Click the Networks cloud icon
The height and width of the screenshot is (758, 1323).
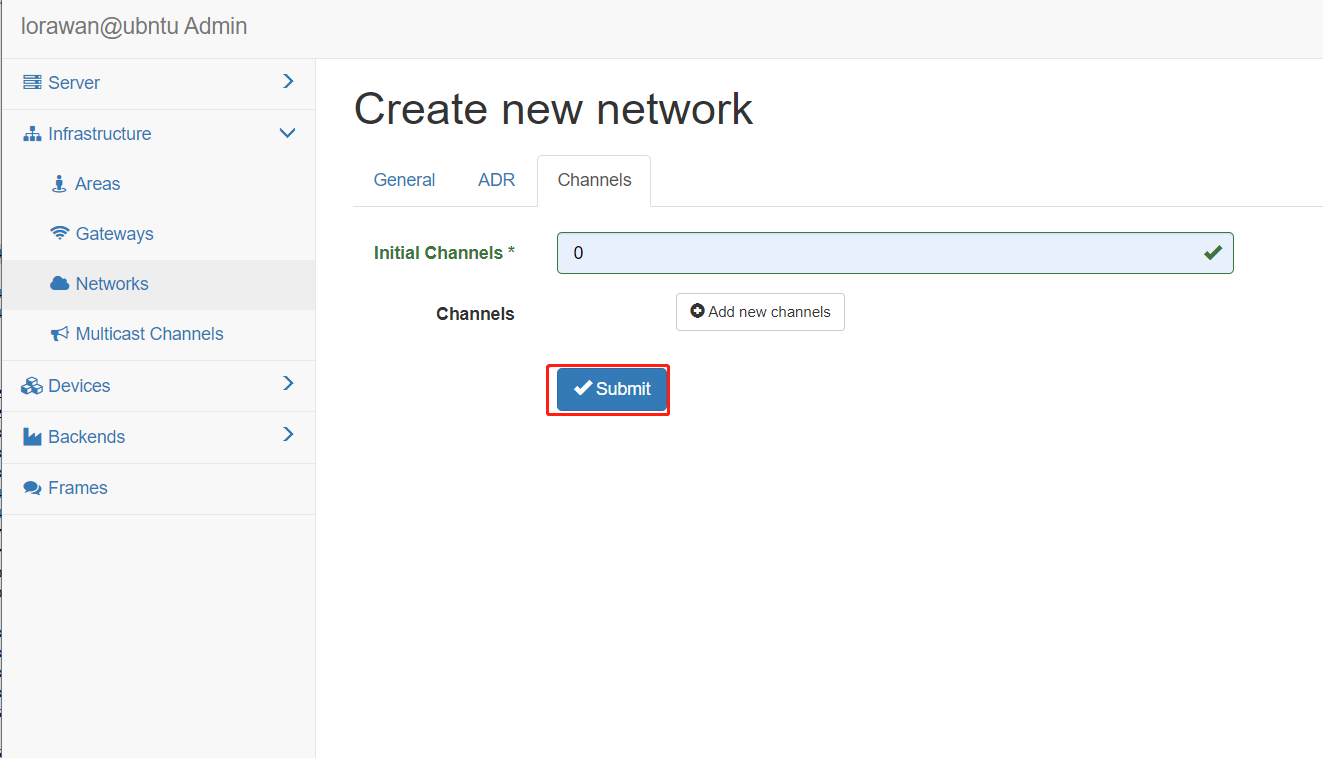click(x=60, y=284)
